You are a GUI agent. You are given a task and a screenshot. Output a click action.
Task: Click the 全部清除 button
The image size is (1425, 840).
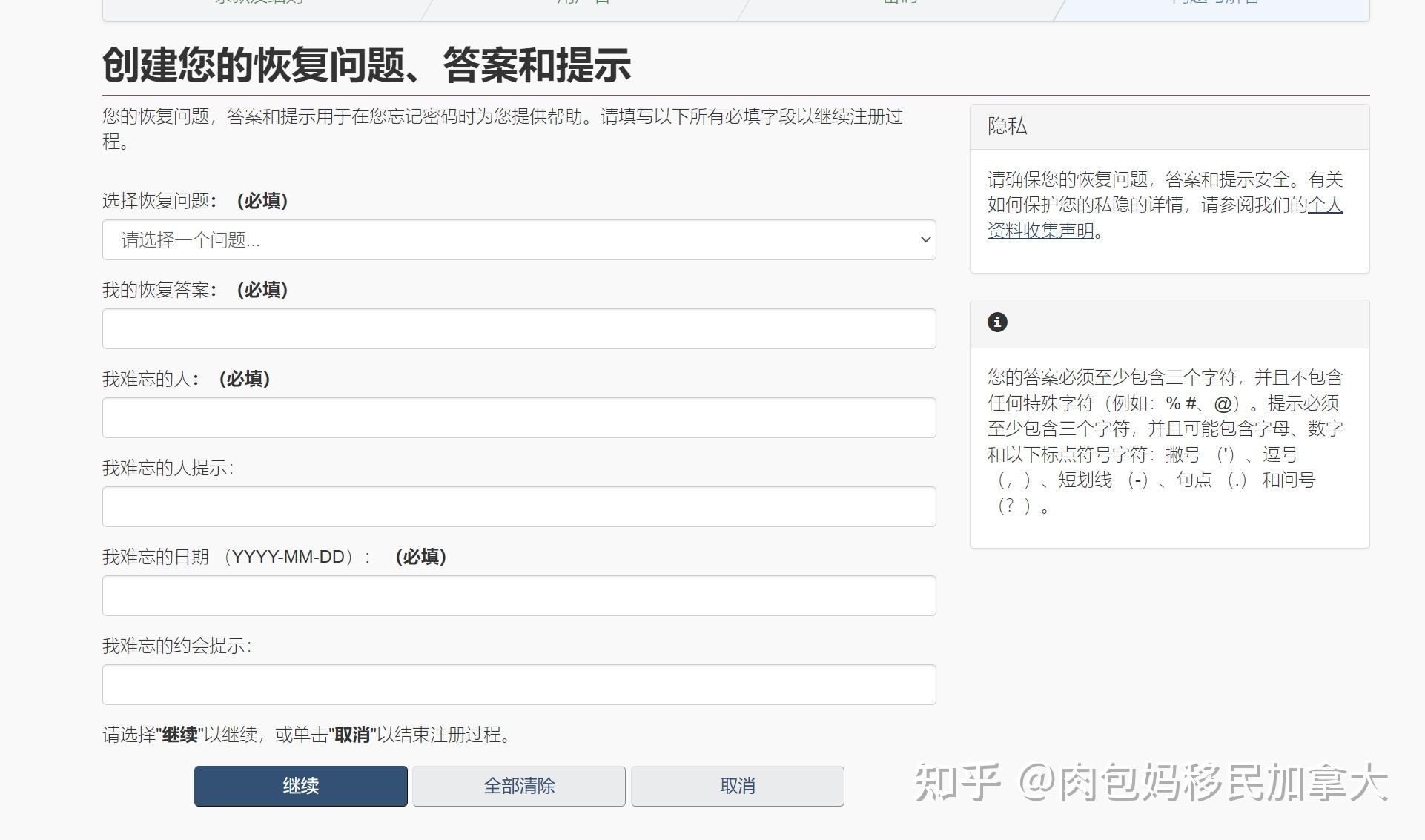point(519,786)
